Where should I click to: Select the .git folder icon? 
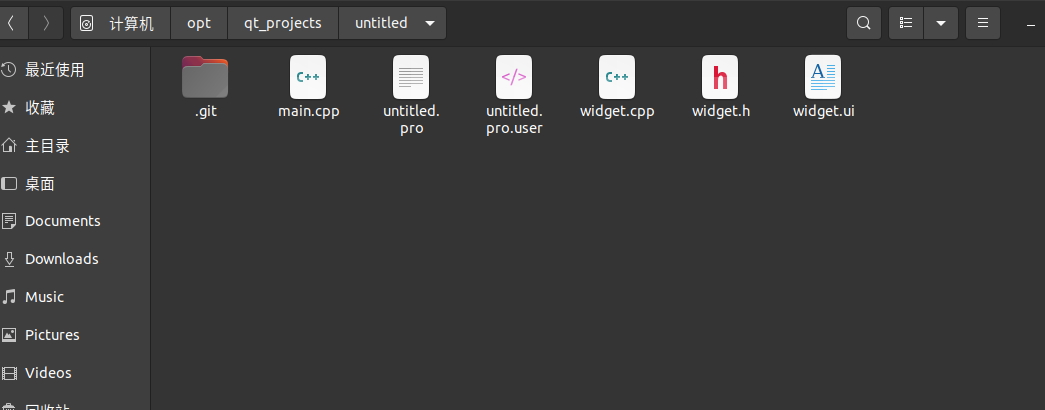pyautogui.click(x=205, y=77)
